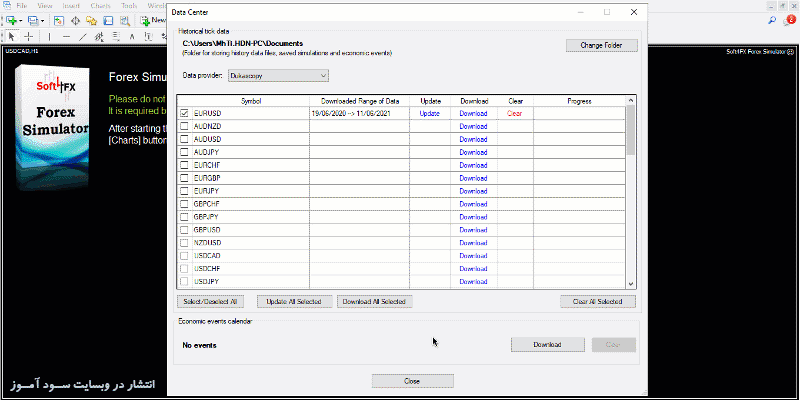Toggle the Market Watch panel icon
Screen dimensions: 800x400
pos(59,21)
